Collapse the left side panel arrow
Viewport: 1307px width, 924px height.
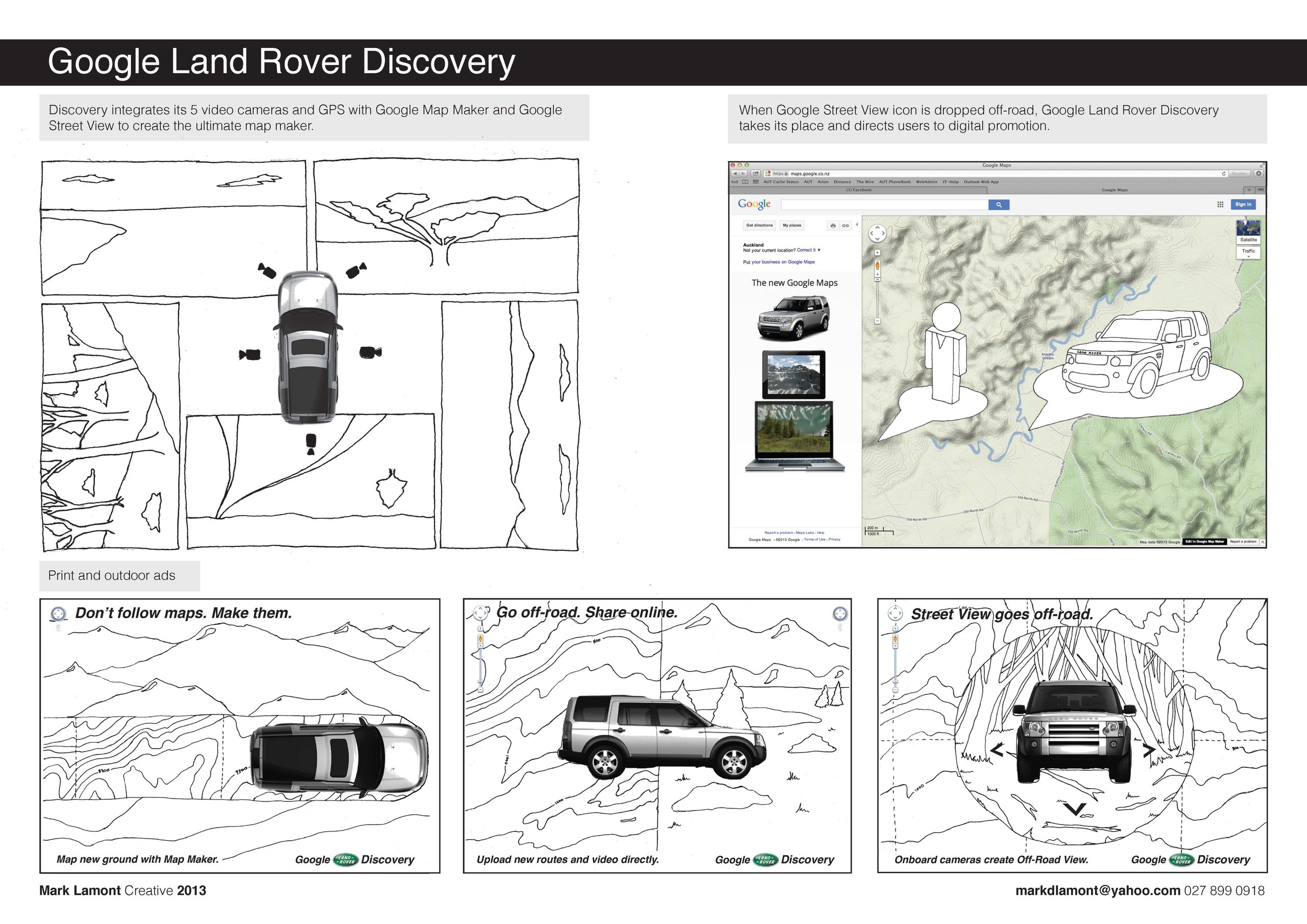tap(857, 225)
